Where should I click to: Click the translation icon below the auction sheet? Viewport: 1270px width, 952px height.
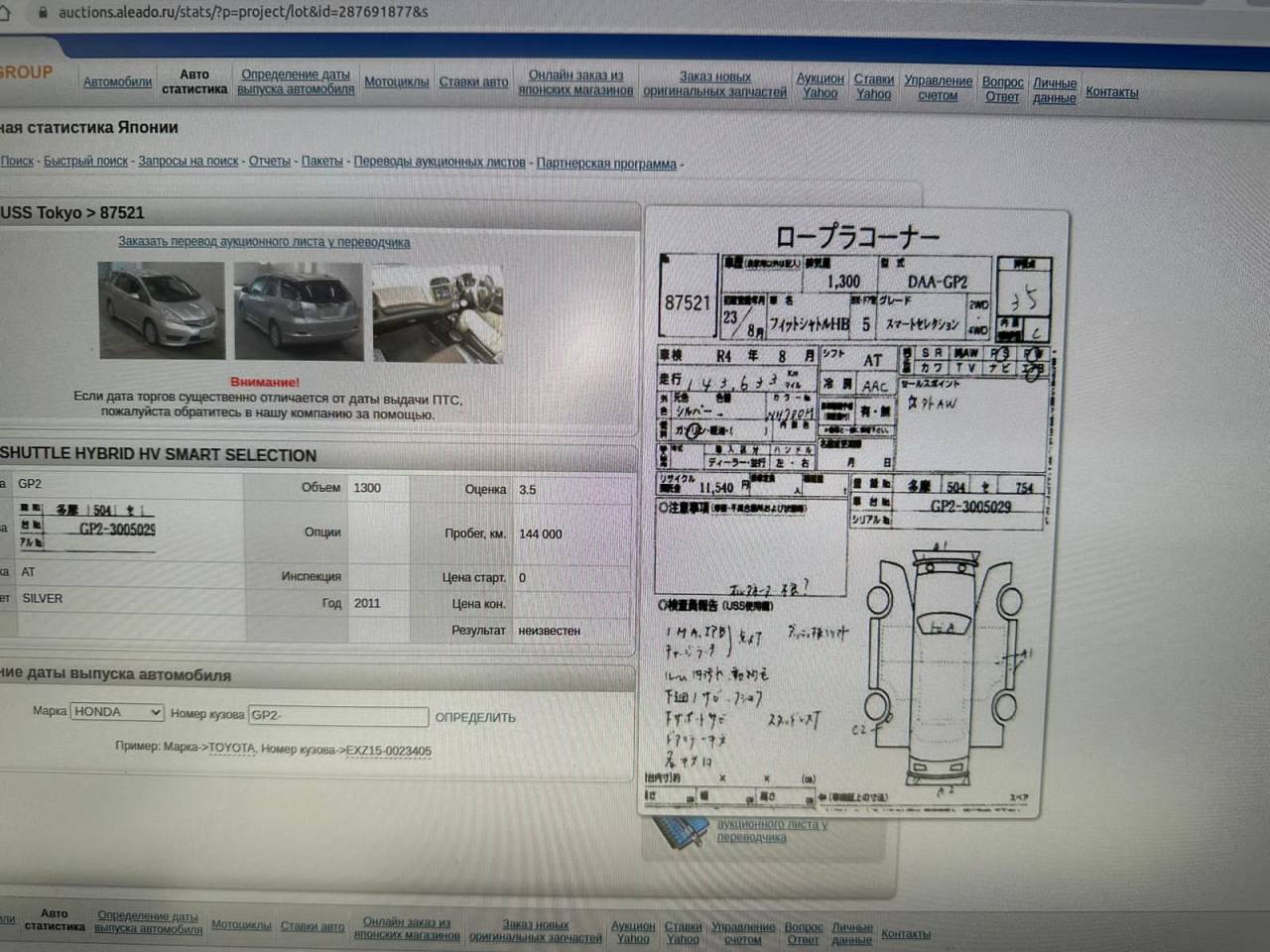(683, 831)
